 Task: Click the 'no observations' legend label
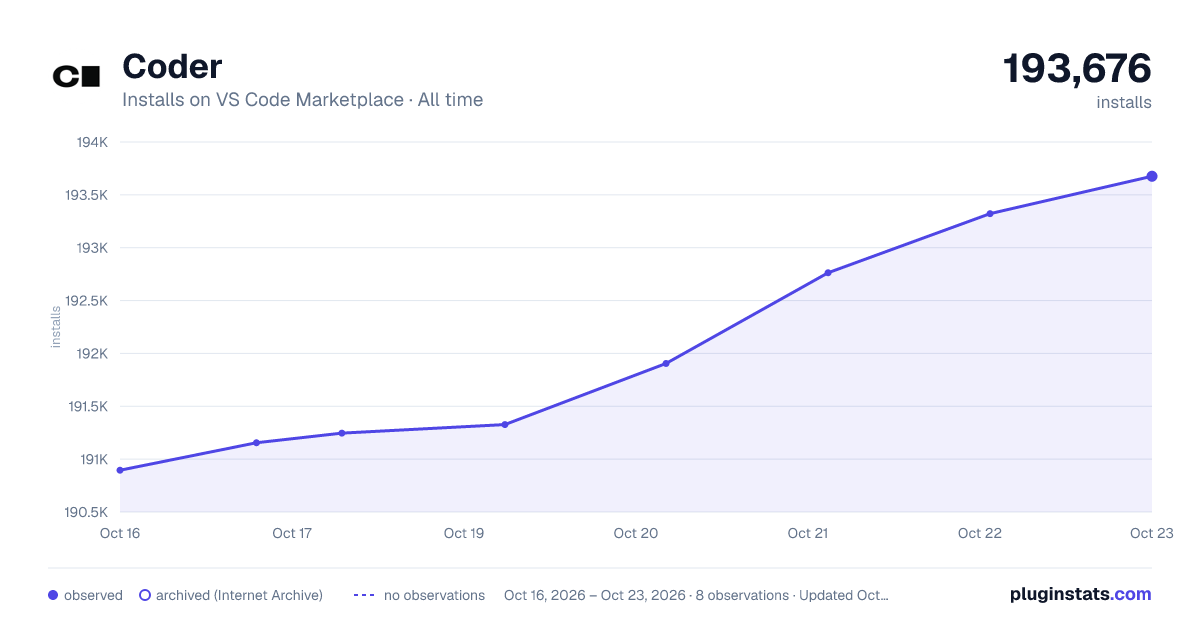pos(434,595)
